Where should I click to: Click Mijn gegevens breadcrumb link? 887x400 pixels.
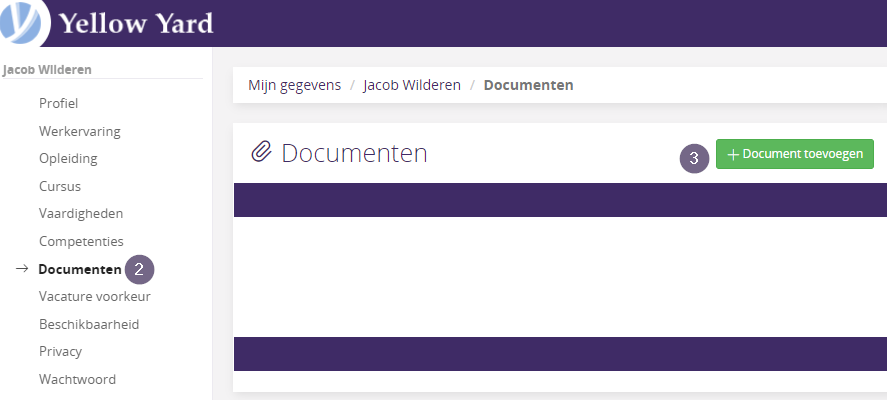pyautogui.click(x=295, y=85)
